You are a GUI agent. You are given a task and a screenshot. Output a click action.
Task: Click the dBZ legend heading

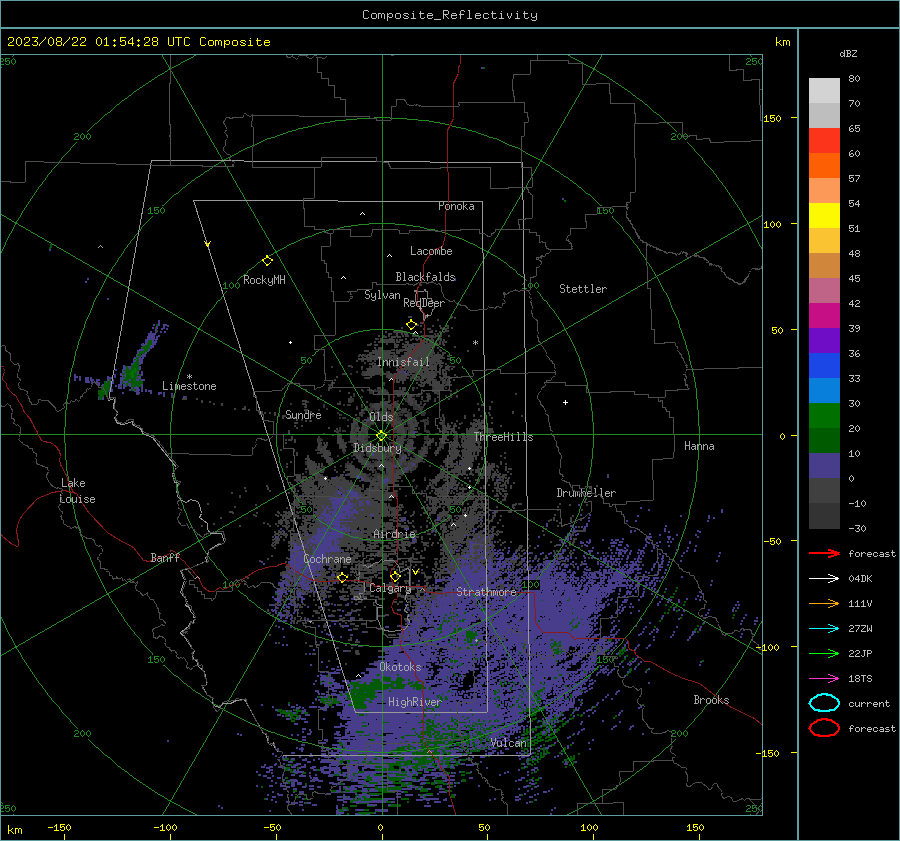(848, 53)
